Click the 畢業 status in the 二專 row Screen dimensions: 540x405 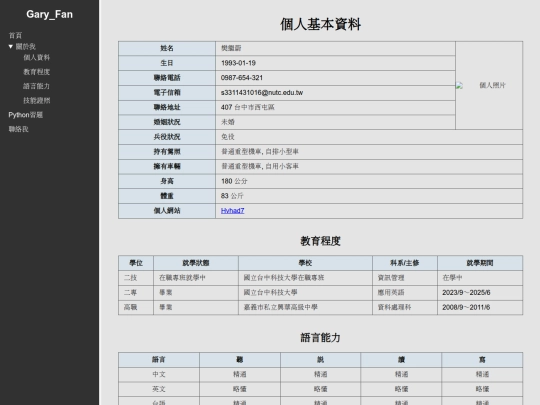196,293
